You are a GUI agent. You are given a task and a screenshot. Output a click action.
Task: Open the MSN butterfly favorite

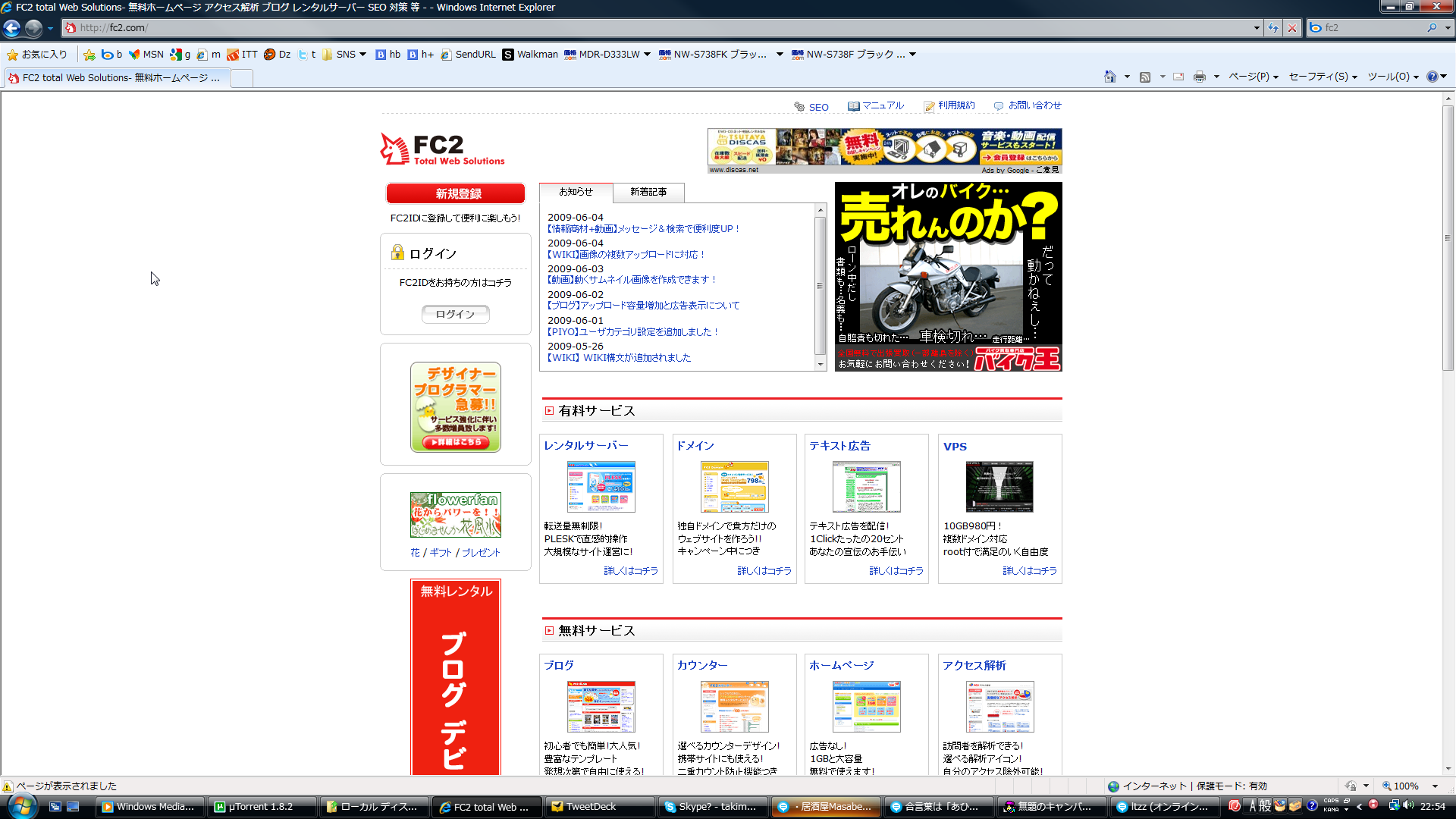[x=146, y=55]
